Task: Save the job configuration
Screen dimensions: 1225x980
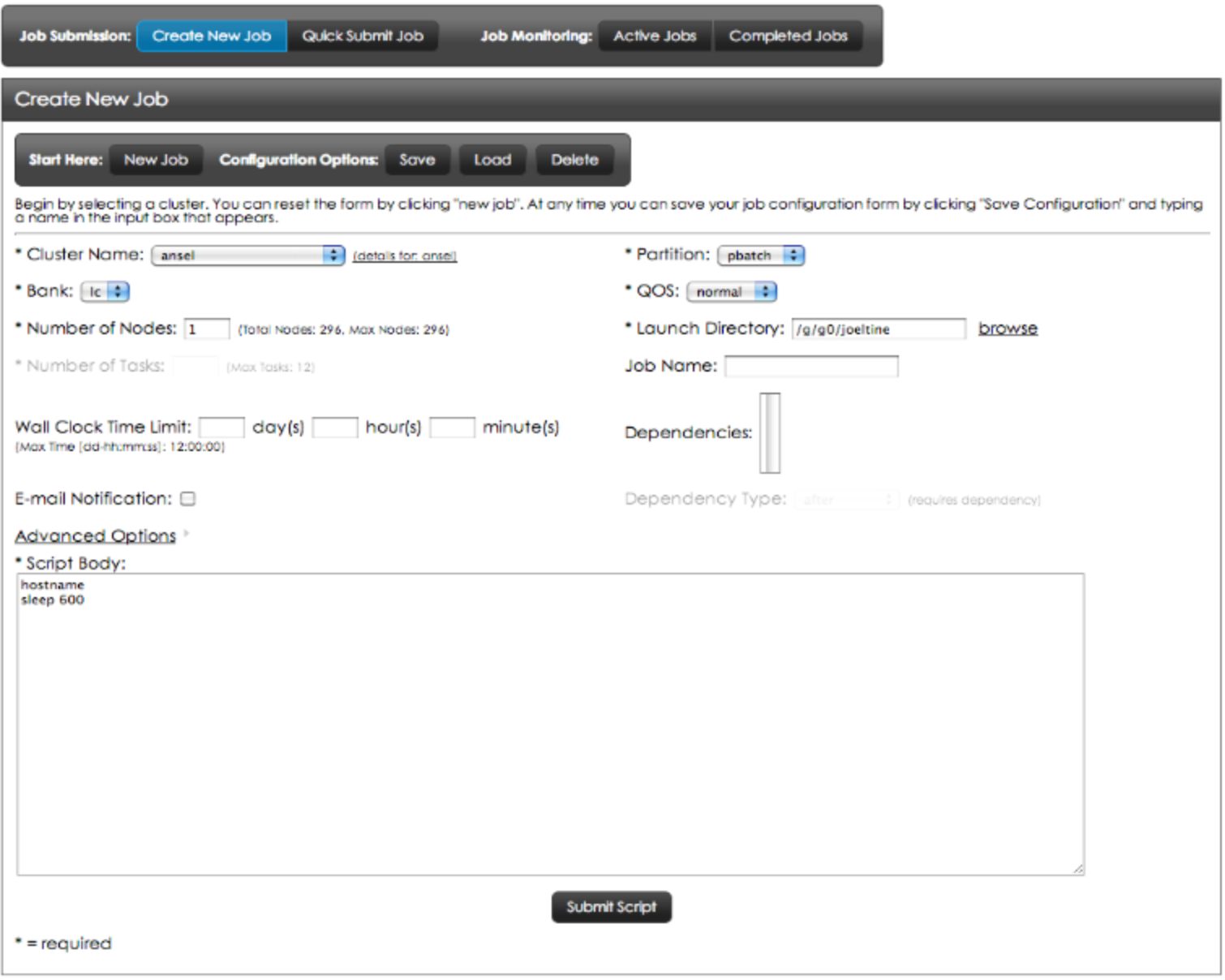Action: (x=417, y=161)
